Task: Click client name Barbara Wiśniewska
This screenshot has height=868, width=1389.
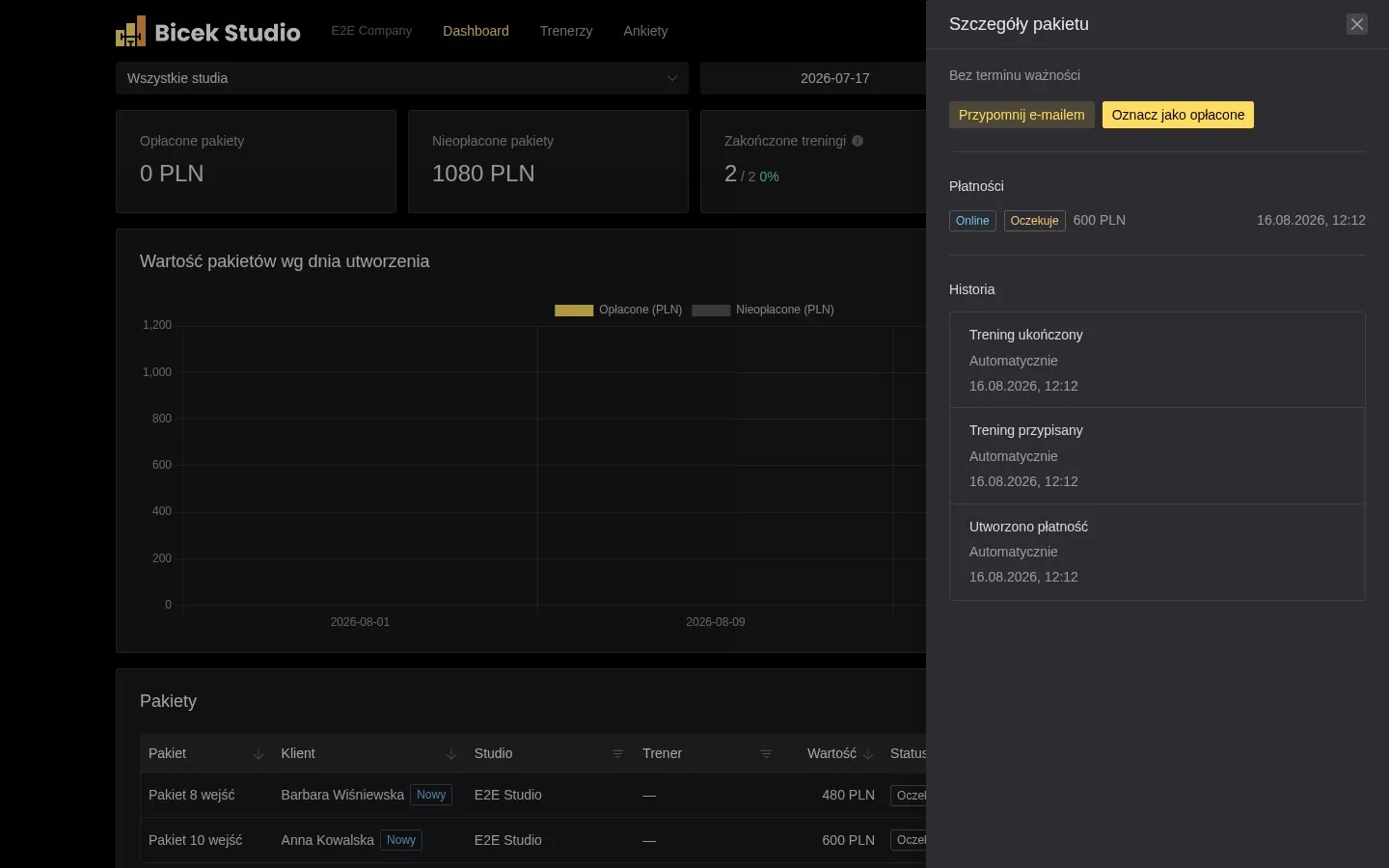Action: [x=342, y=795]
